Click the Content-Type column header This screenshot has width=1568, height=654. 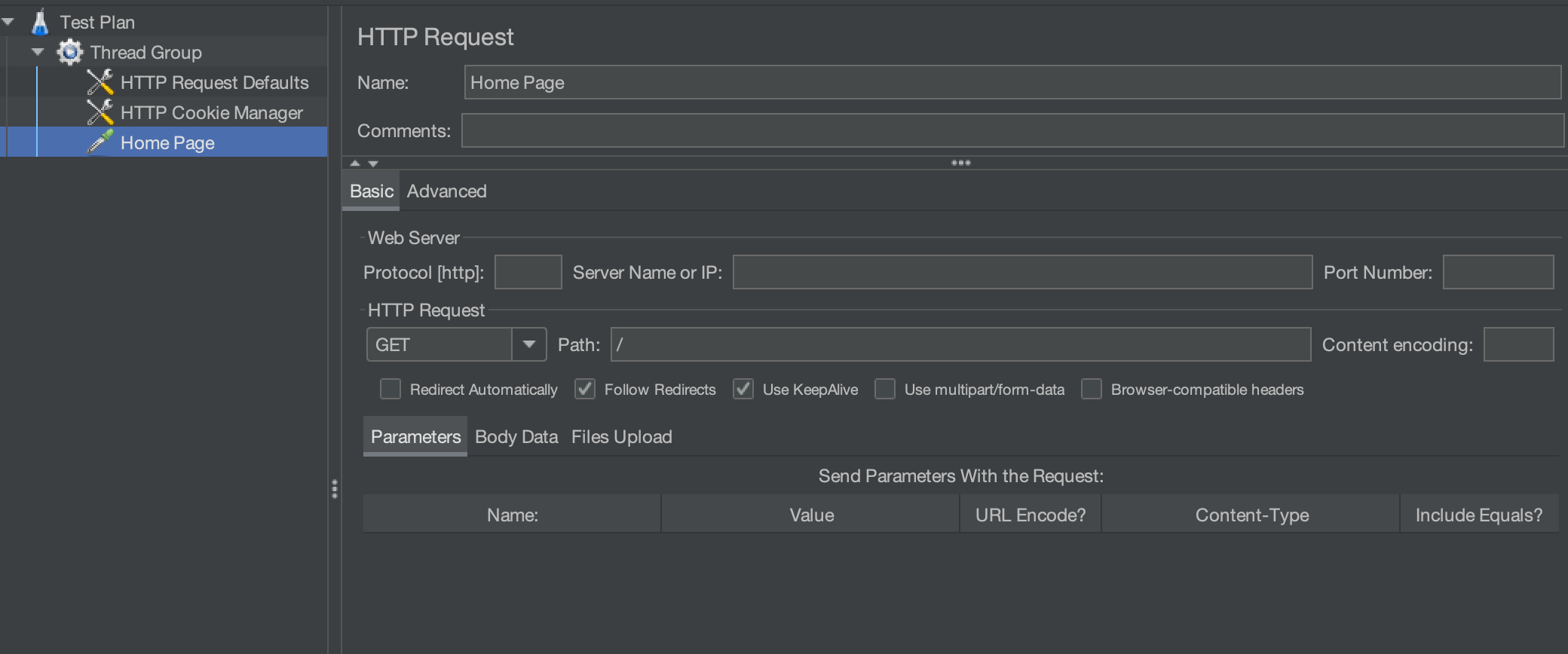(x=1251, y=515)
